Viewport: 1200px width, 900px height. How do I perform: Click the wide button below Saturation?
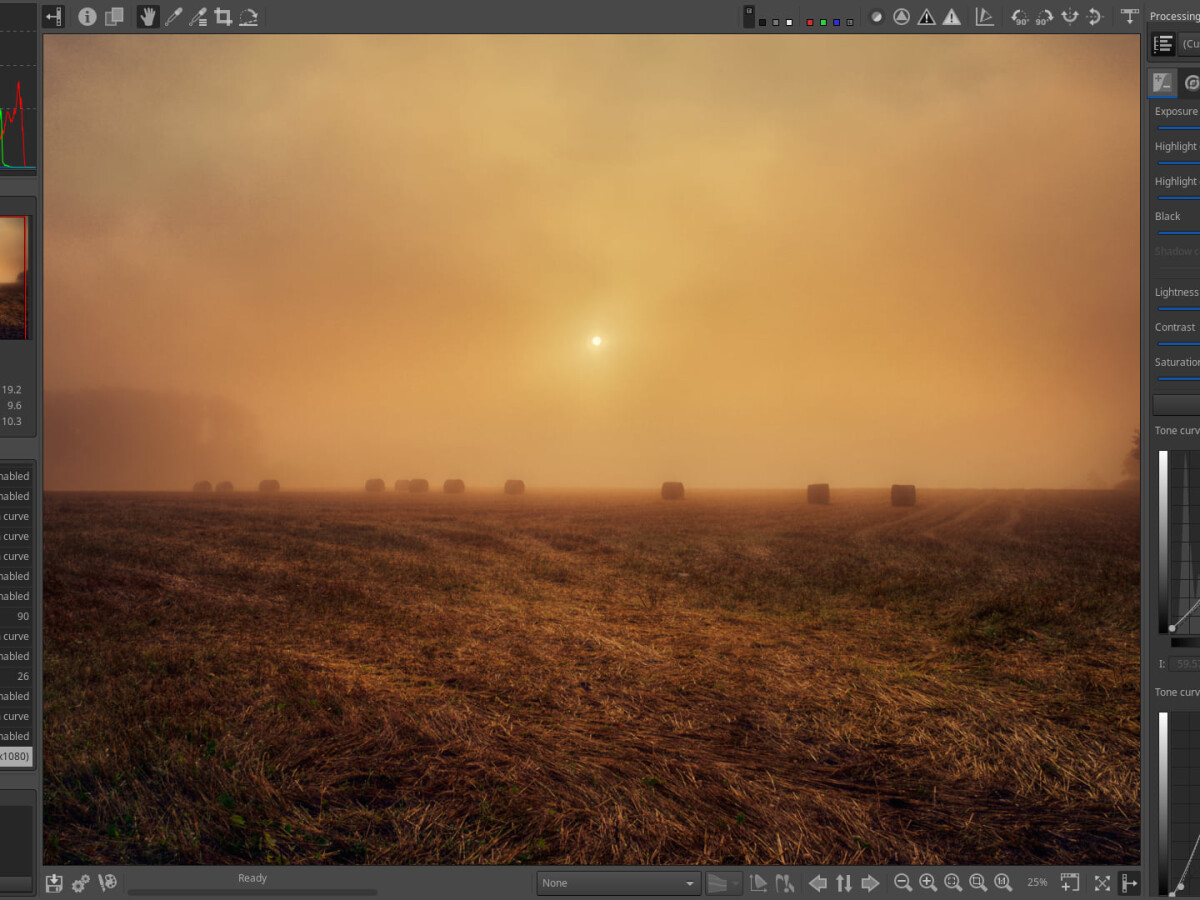(x=1176, y=404)
